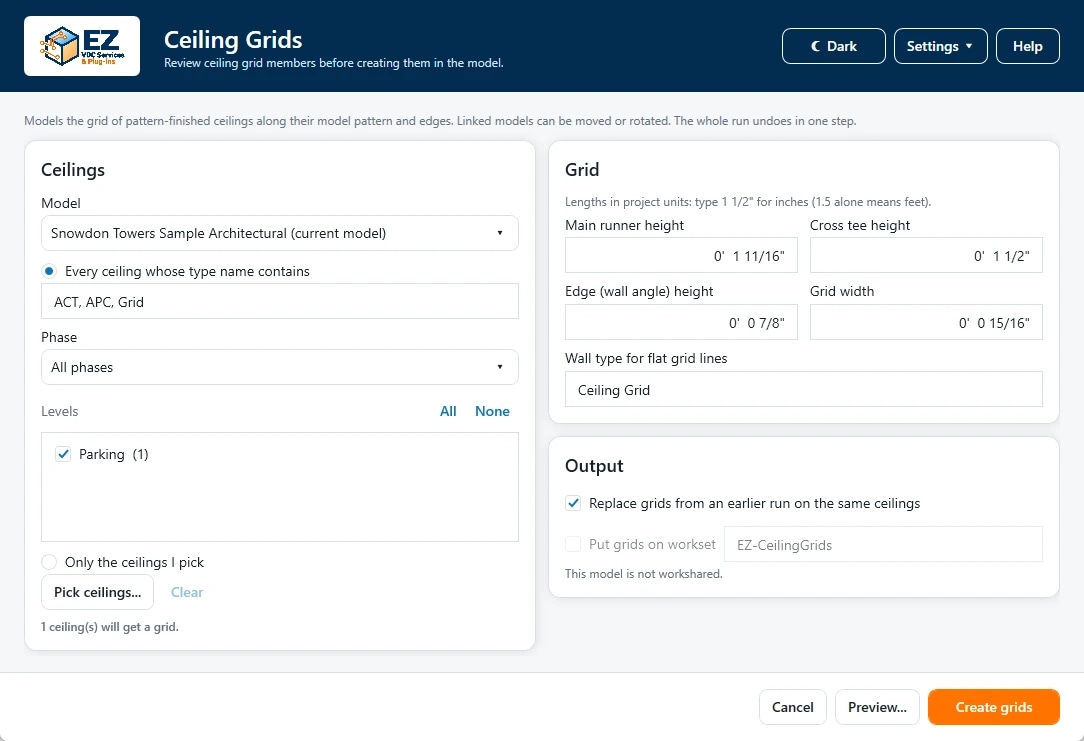
Task: Open the Phase dropdown showing All phases
Action: pos(279,367)
